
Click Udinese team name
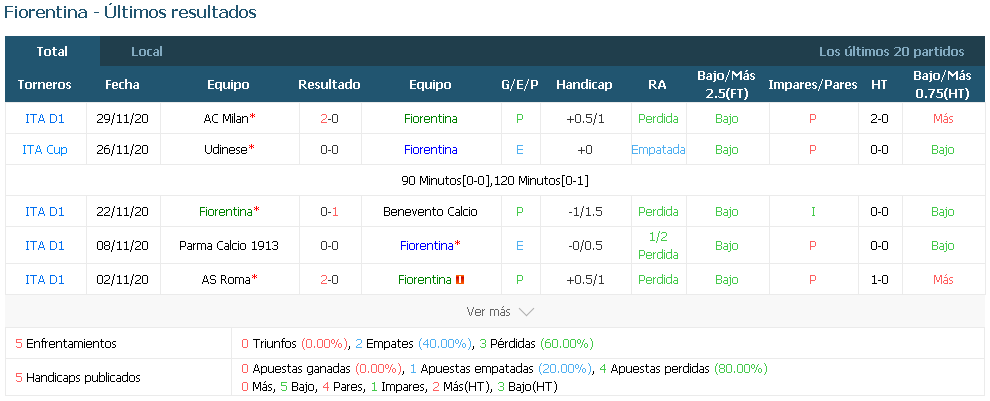tap(226, 150)
